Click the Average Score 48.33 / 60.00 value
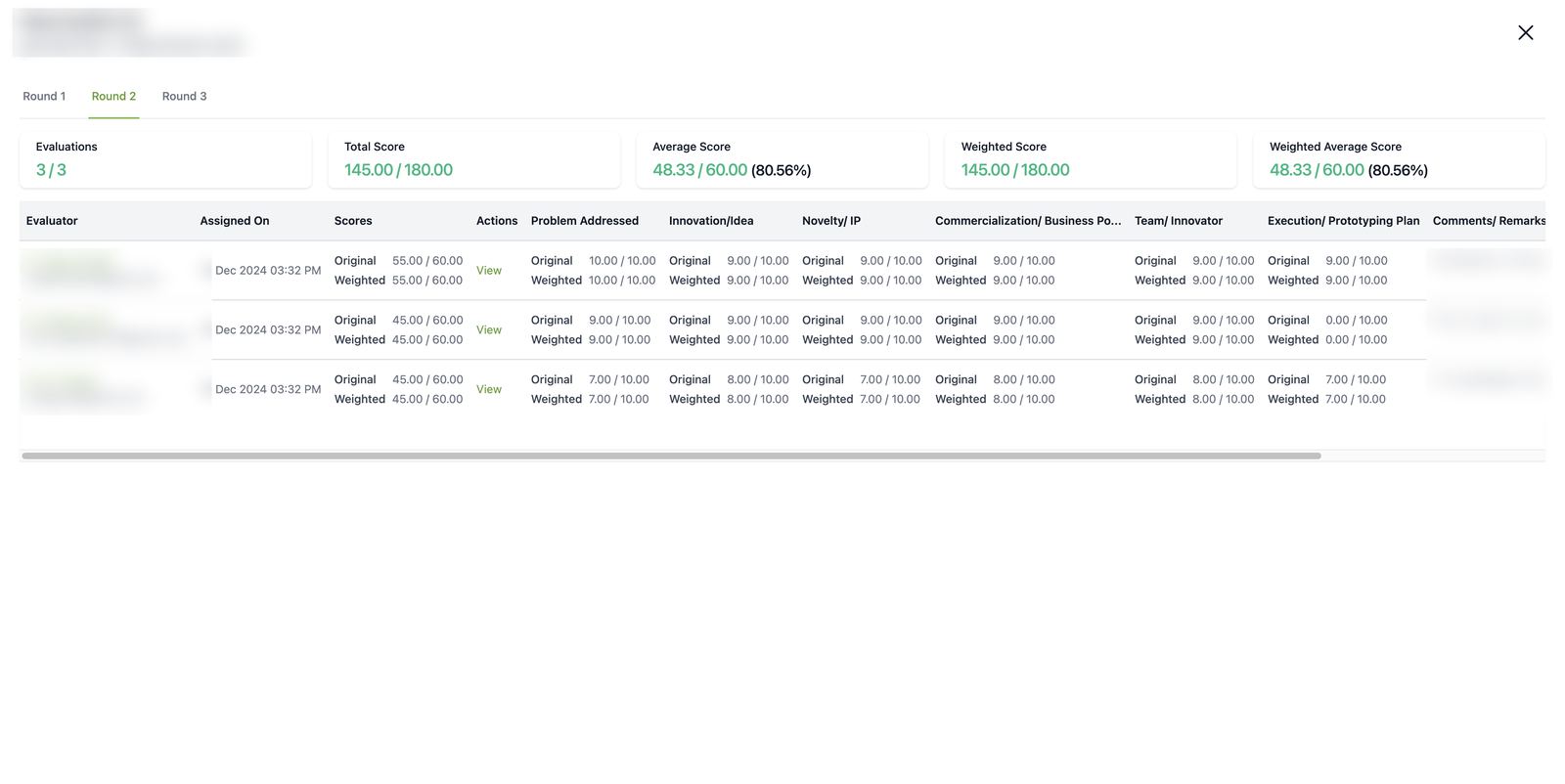Image resolution: width=1565 pixels, height=784 pixels. click(732, 170)
